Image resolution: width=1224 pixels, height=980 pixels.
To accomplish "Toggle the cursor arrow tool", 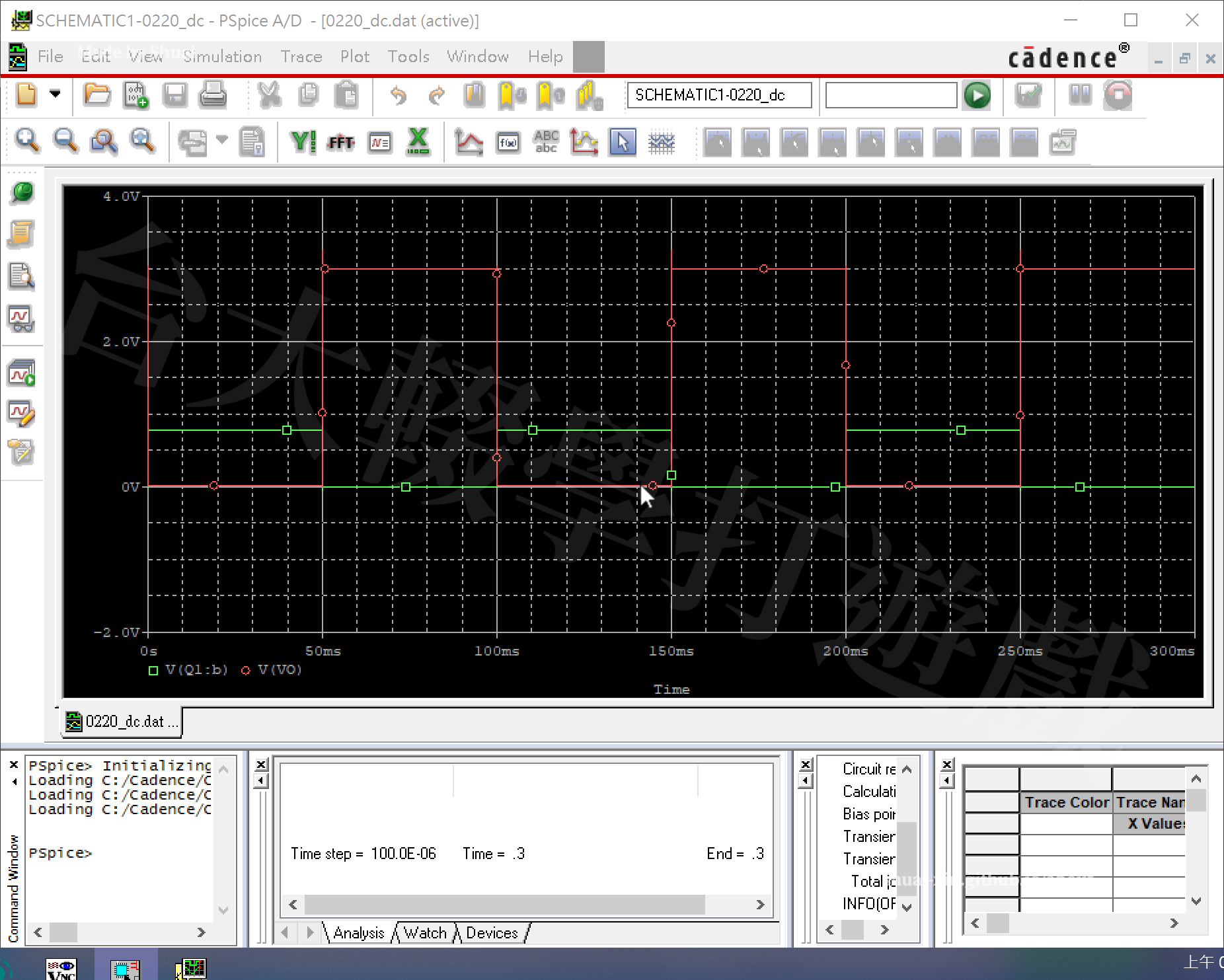I will (x=623, y=141).
